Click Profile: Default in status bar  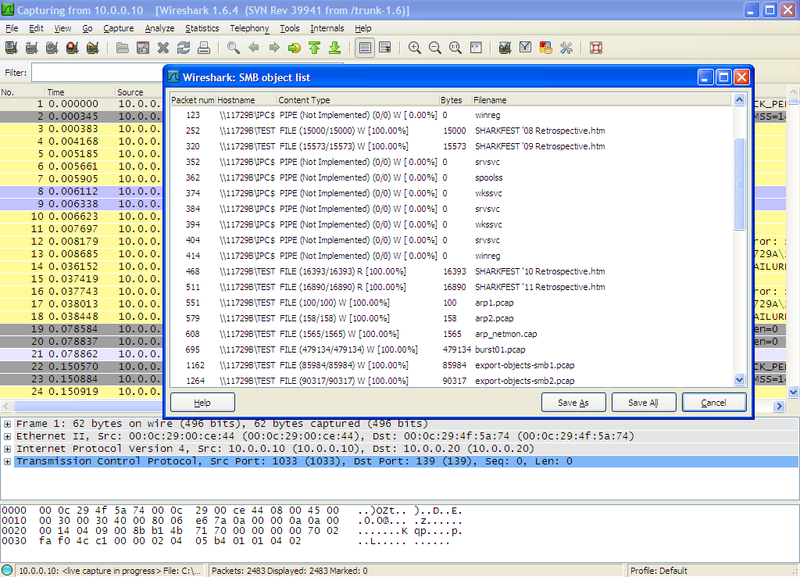click(659, 570)
